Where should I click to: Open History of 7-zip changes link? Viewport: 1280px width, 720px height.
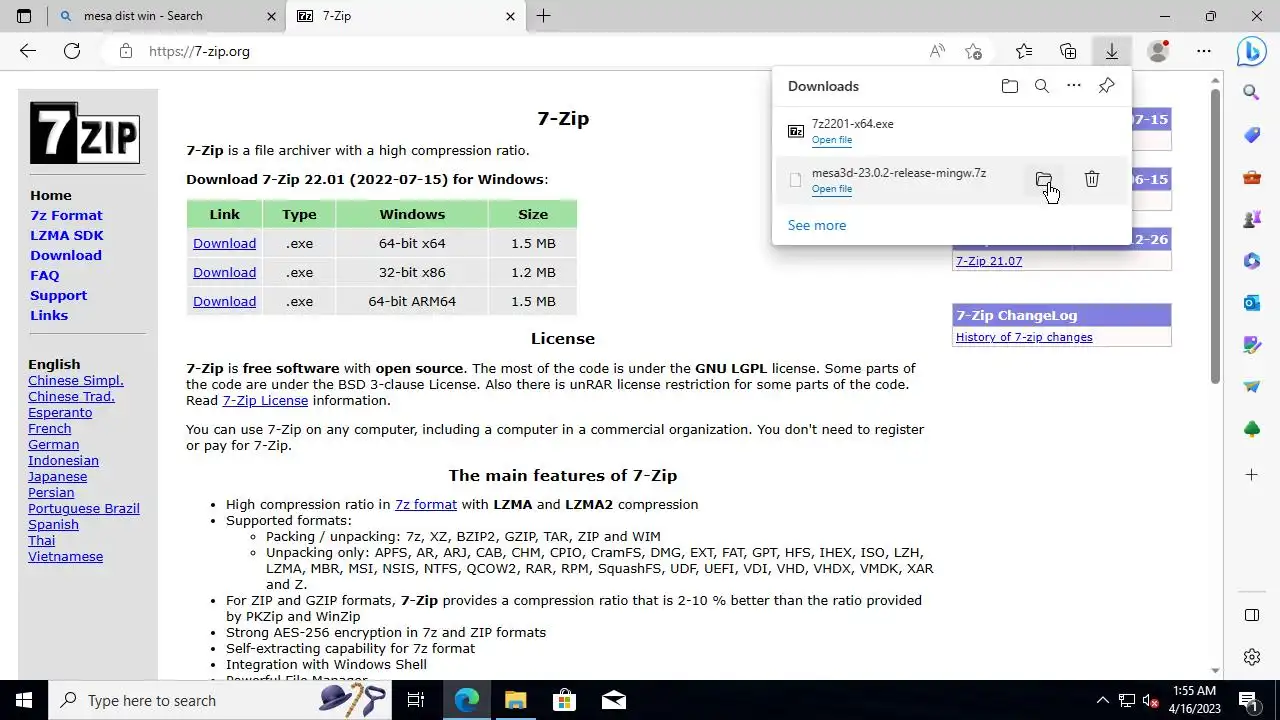point(1024,337)
